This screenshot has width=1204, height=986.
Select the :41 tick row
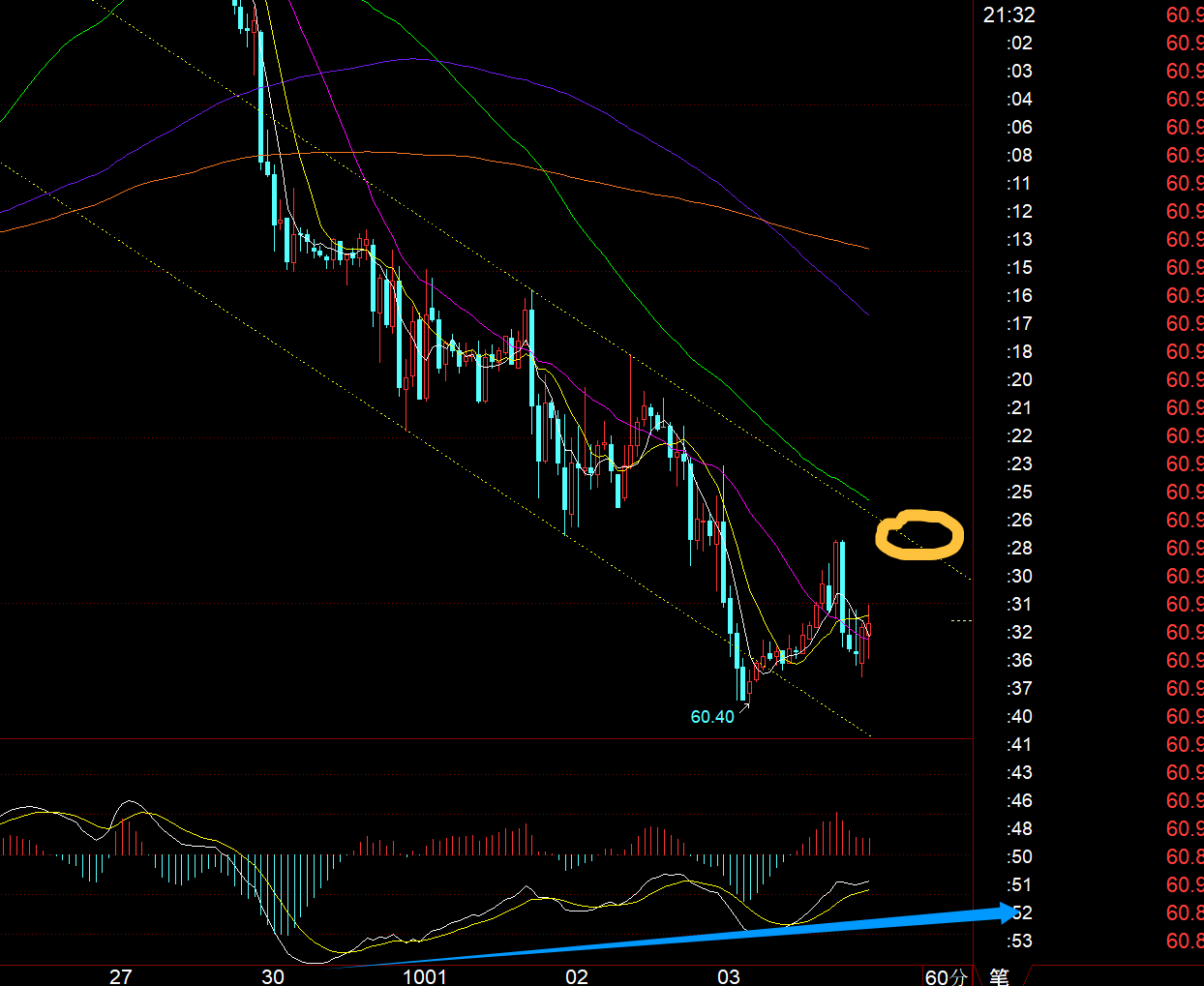pos(1089,744)
